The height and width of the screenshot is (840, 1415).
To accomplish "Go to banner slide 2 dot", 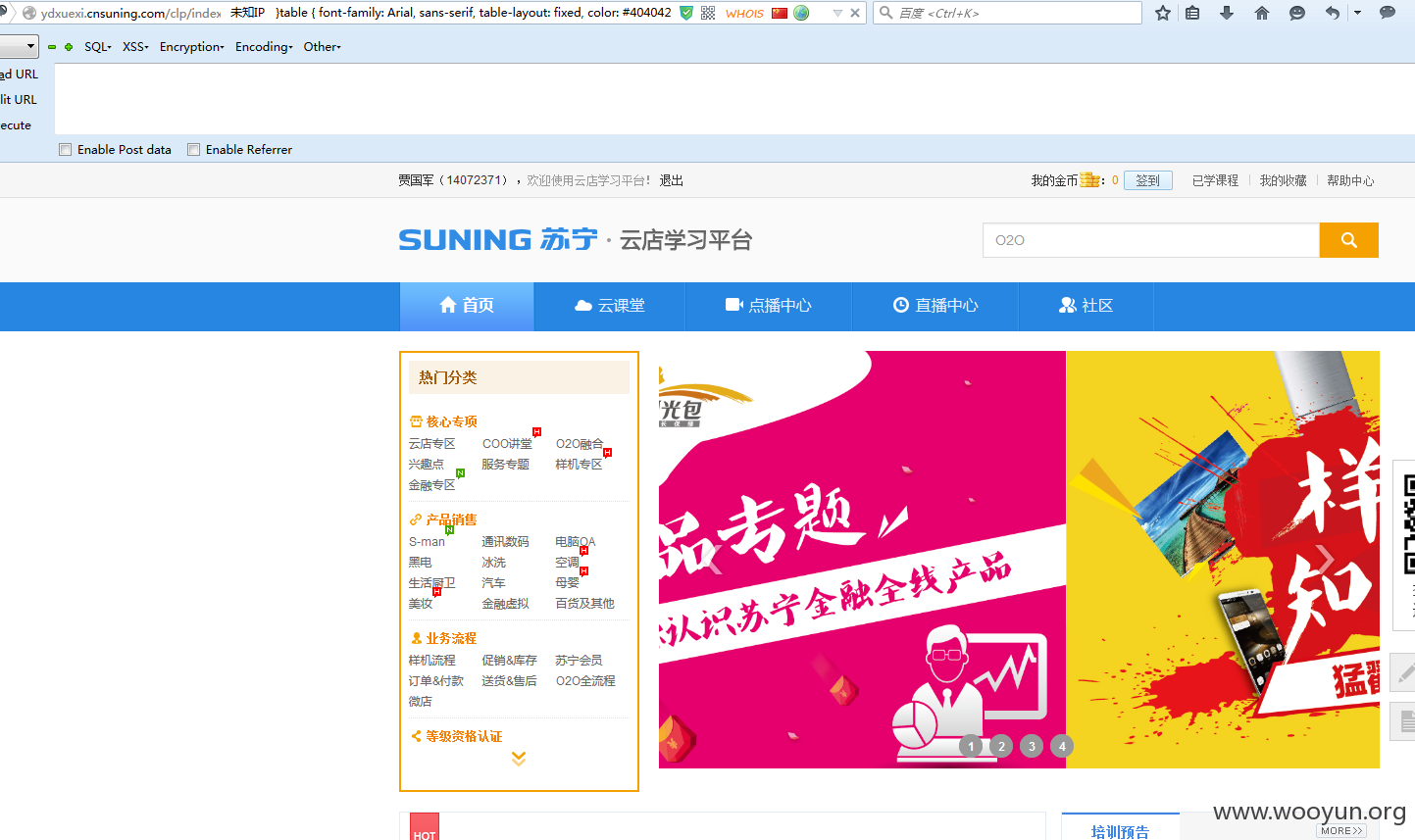I will tap(1001, 746).
